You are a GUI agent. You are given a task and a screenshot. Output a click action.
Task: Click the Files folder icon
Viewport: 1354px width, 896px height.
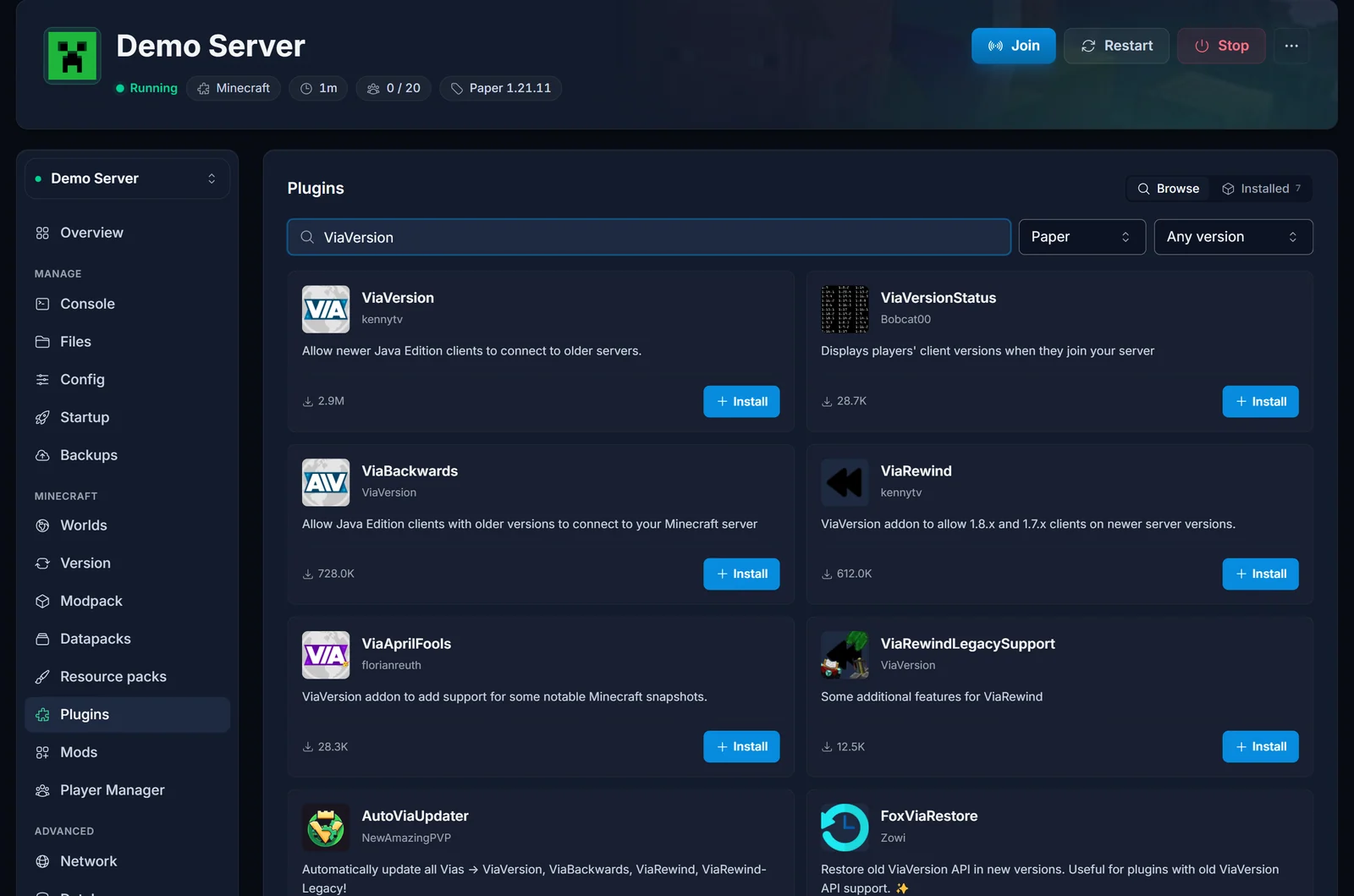[42, 342]
